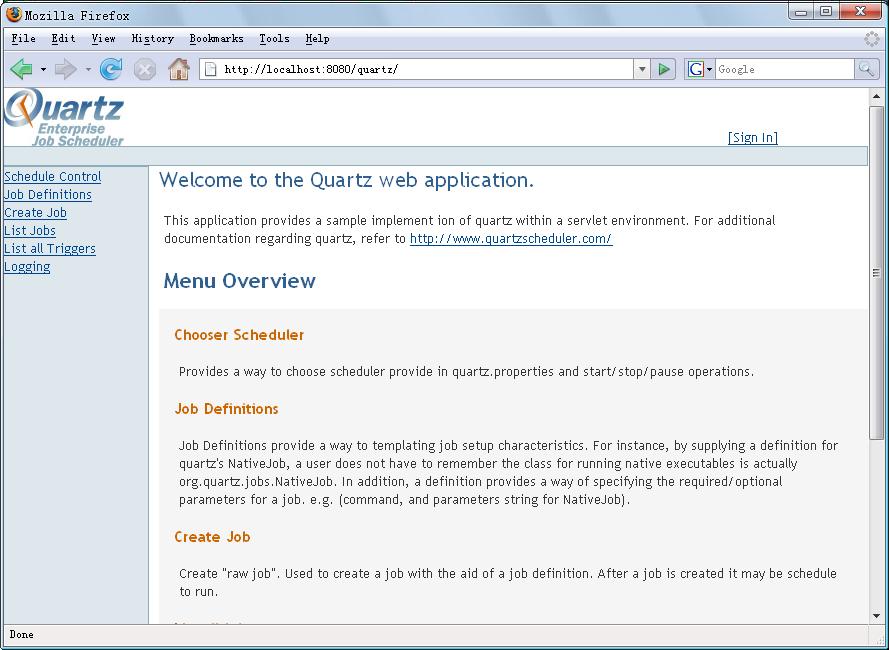Click the scrollbar down arrow
The image size is (889, 650).
(x=877, y=616)
